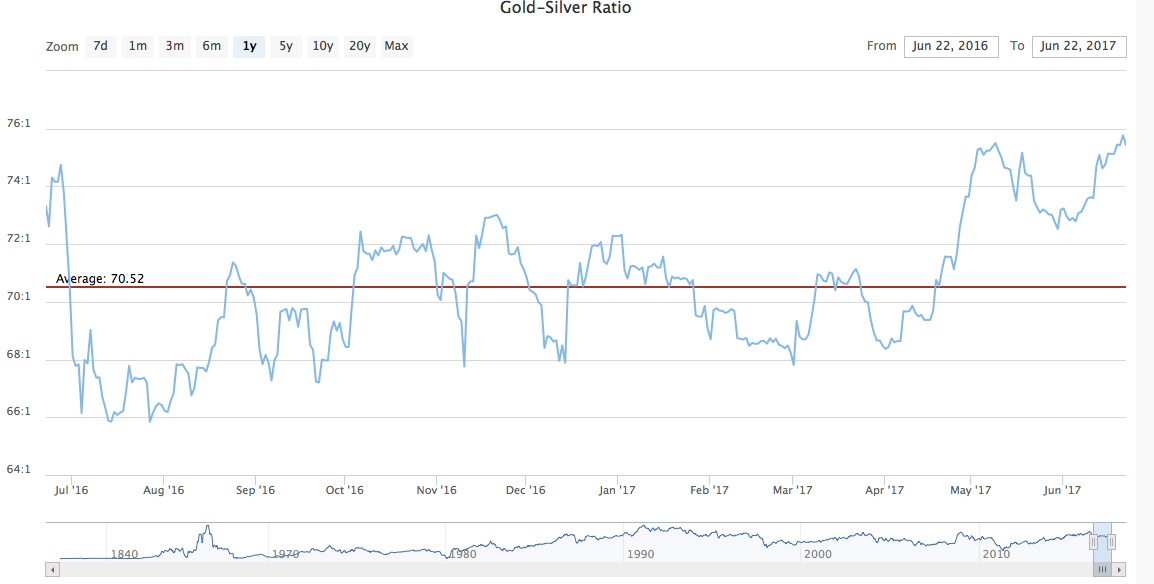Image resolution: width=1154 pixels, height=584 pixels.
Task: Select the 1m zoom range
Action: pos(138,46)
